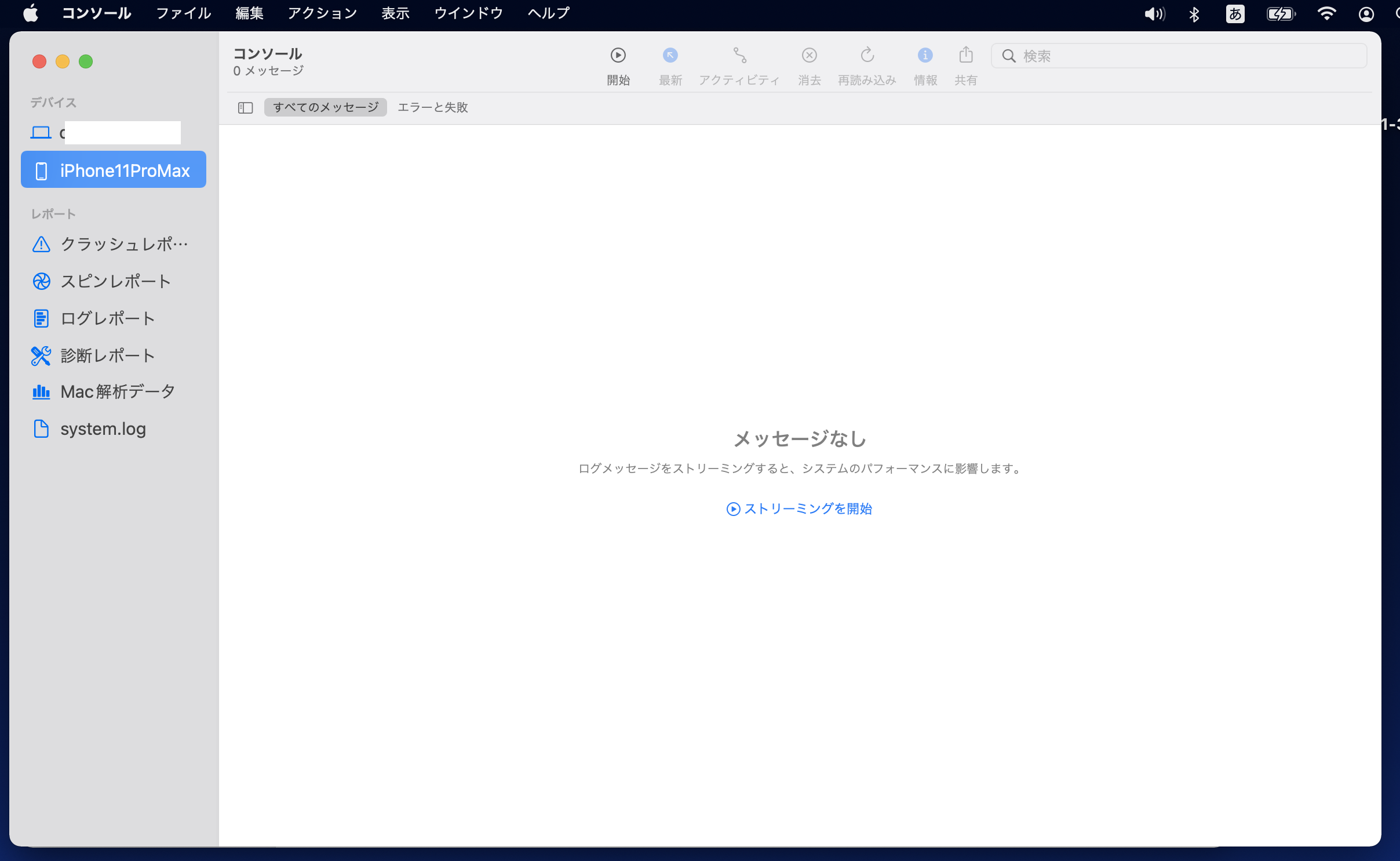
Task: Open the アクティビティ toolbar icon
Action: pyautogui.click(x=739, y=56)
